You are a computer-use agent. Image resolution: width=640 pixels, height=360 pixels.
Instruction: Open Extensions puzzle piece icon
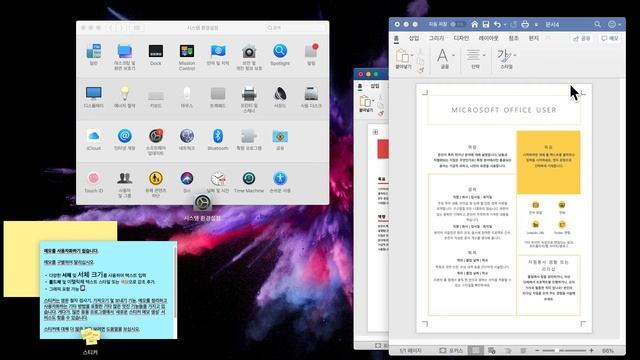point(249,136)
